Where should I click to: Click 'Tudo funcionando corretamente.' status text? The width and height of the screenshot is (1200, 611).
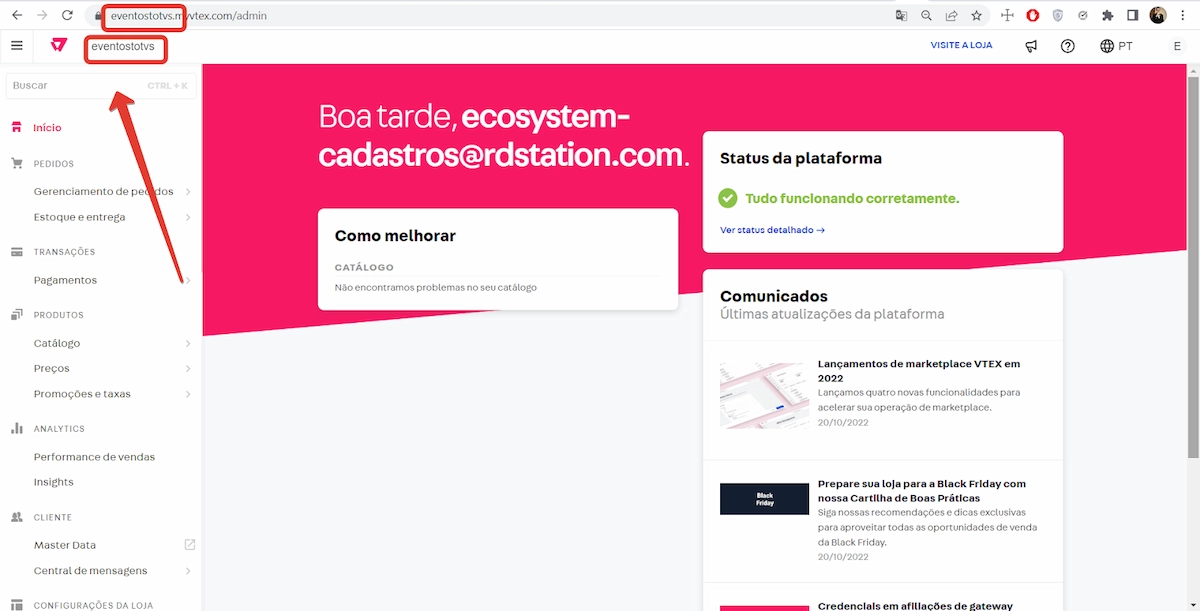[x=852, y=198]
